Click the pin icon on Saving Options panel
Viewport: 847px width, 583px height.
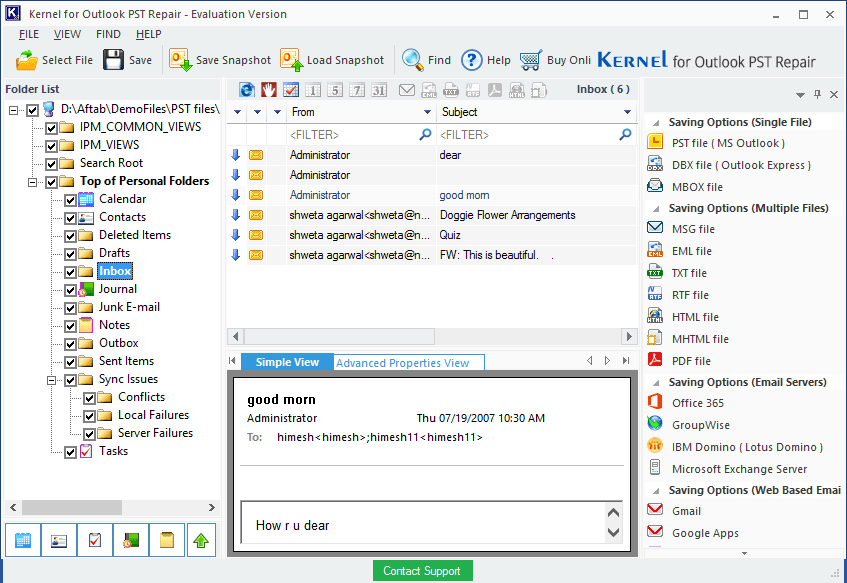[817, 95]
